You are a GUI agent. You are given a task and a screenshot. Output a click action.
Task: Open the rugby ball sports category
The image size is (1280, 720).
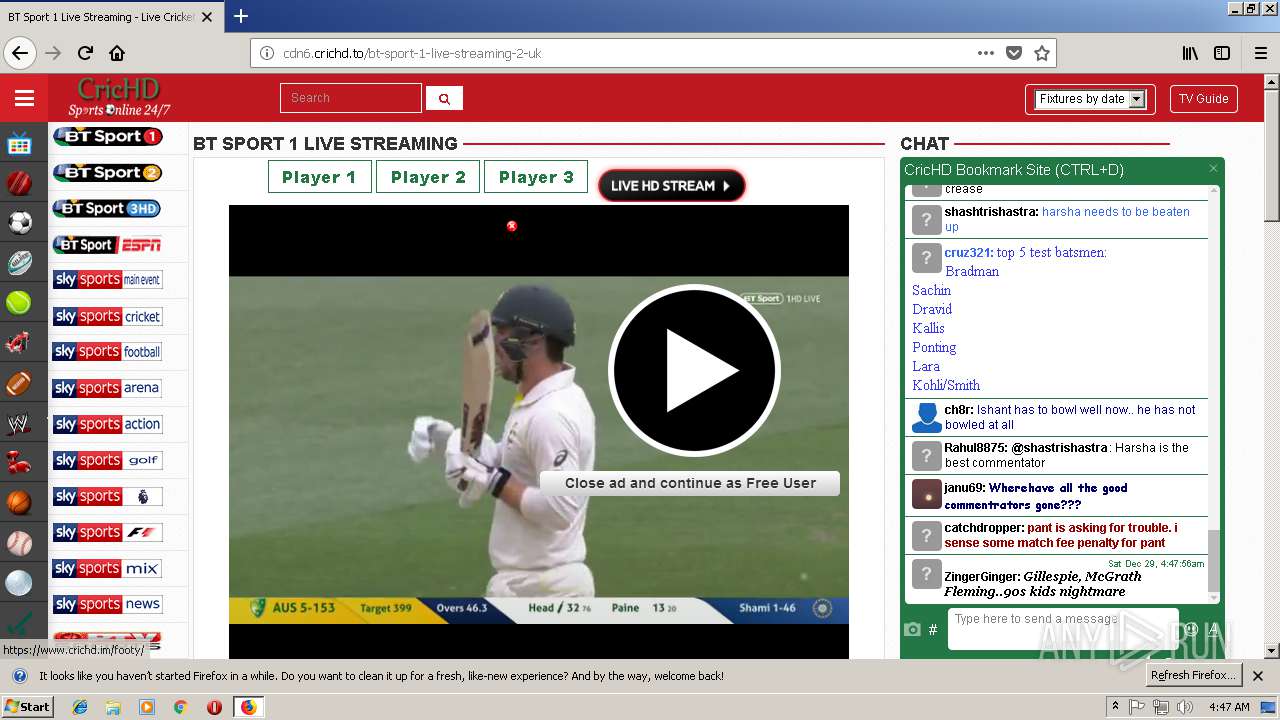(x=19, y=262)
